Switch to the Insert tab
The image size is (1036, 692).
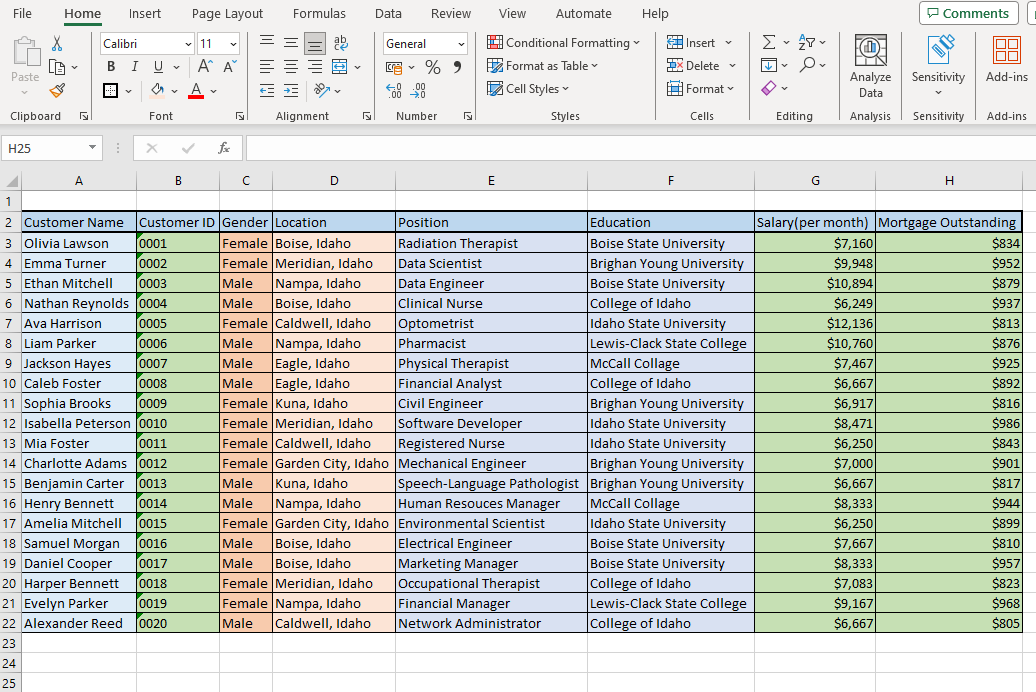click(x=145, y=13)
